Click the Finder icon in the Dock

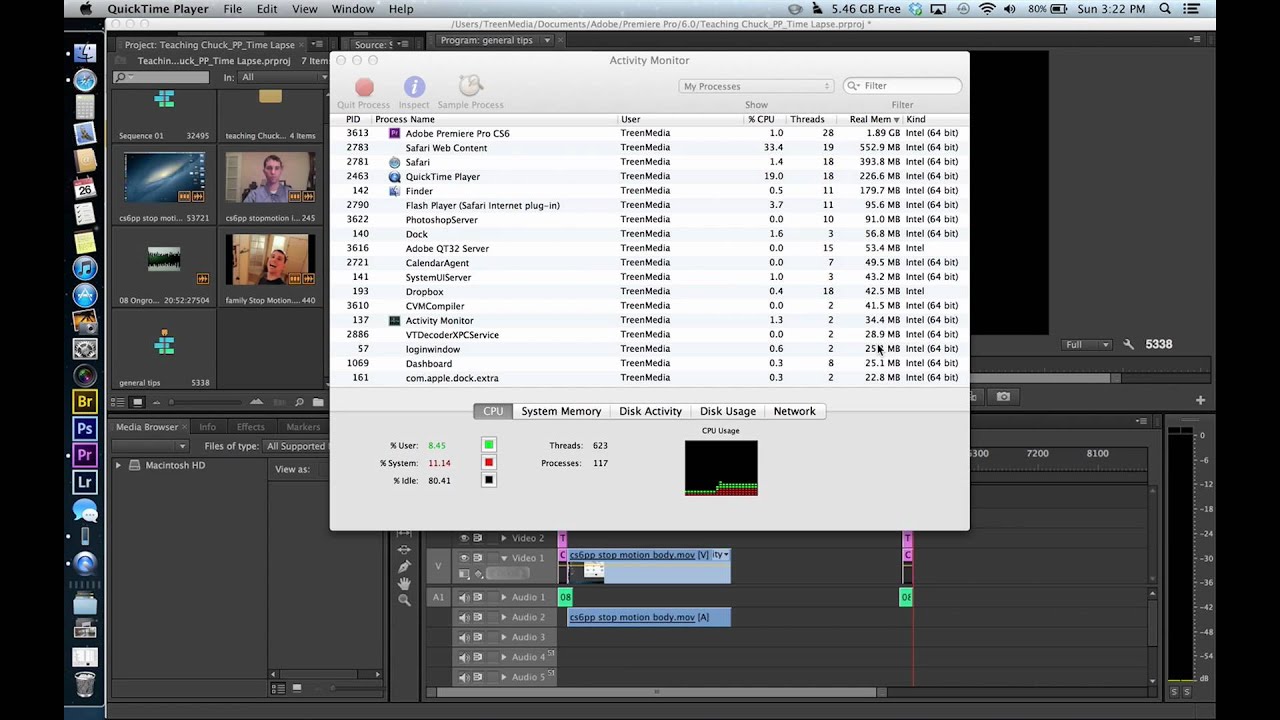(85, 53)
